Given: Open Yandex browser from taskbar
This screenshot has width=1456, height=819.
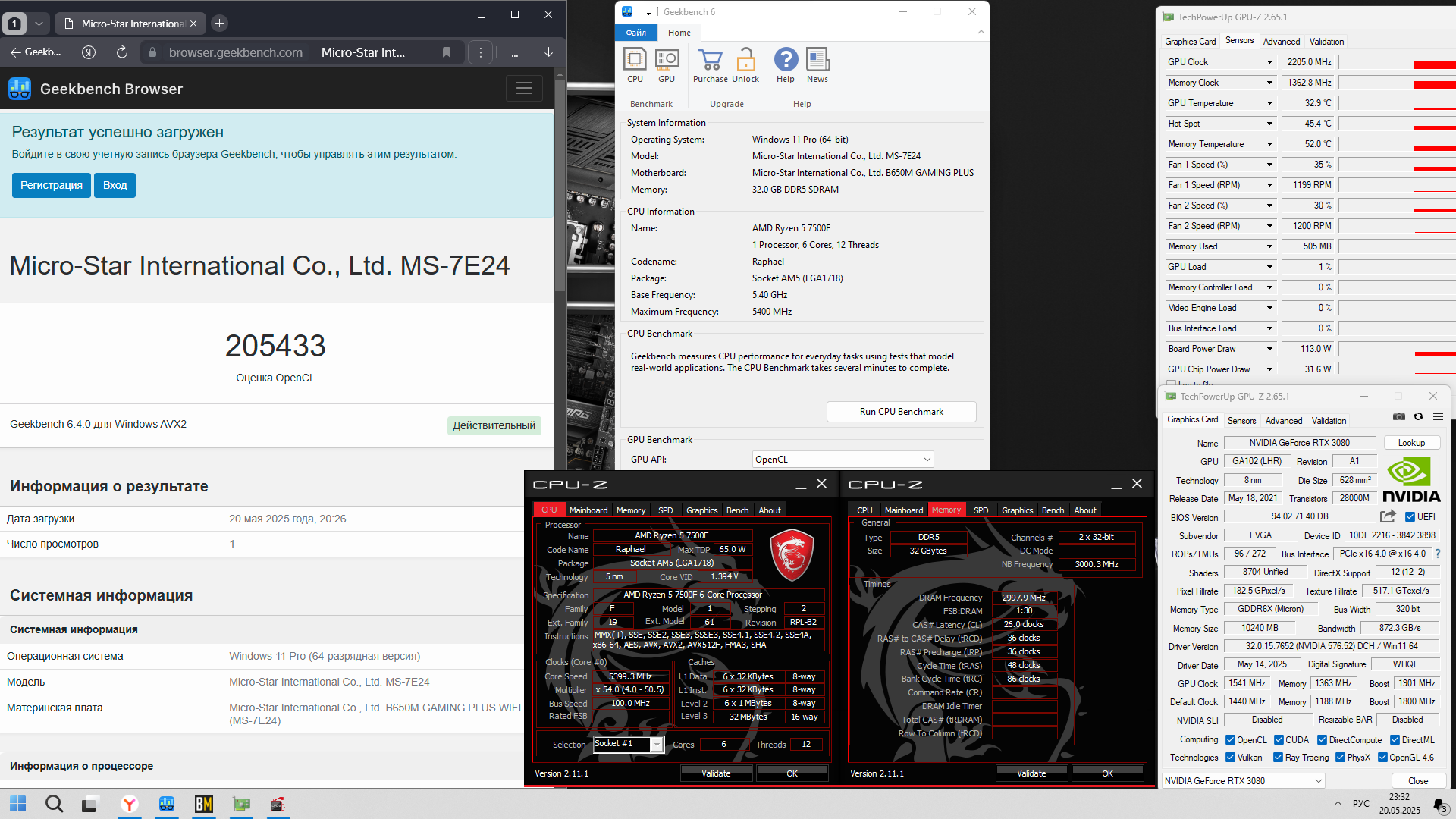Looking at the screenshot, I should pos(130,804).
